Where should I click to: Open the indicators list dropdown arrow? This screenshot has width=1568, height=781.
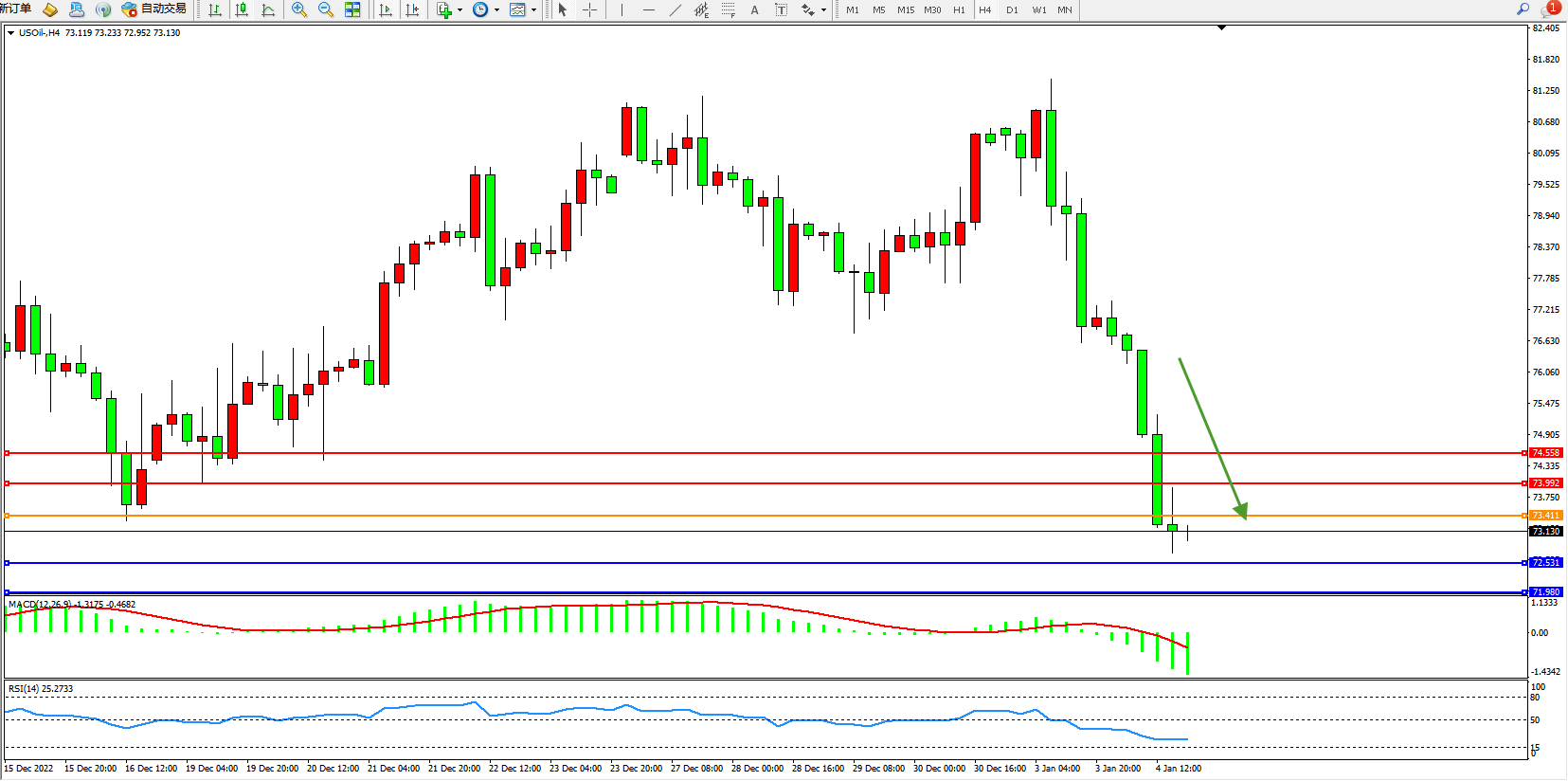click(460, 10)
